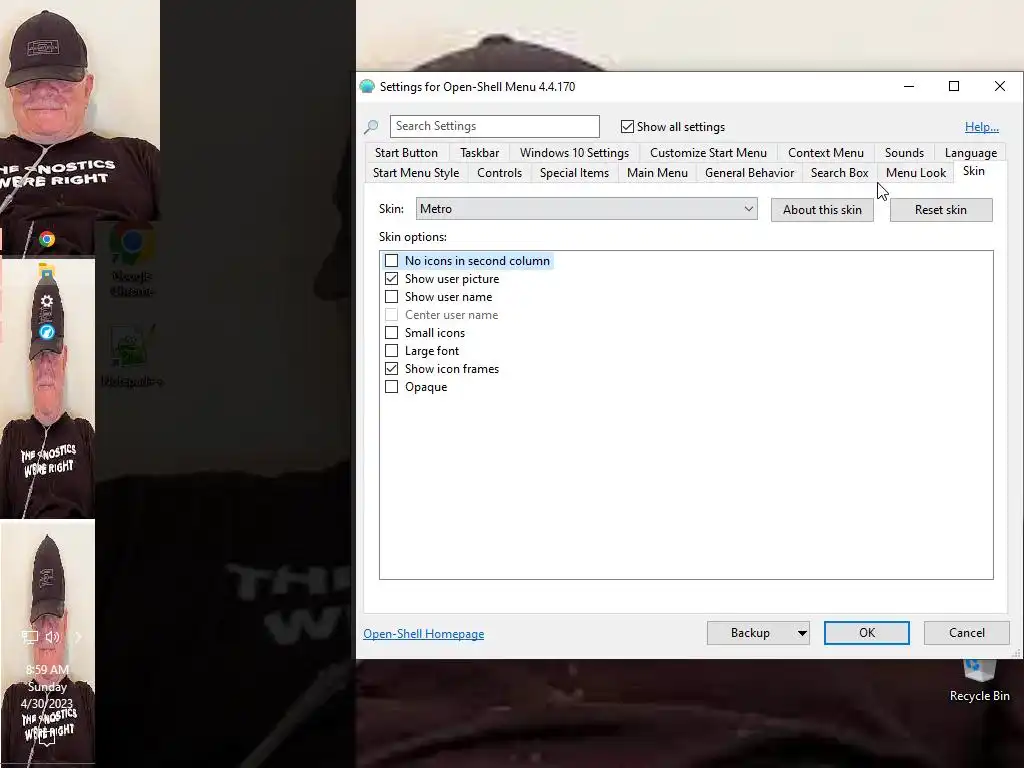Focus the Search Settings input field
The image size is (1024, 768).
pyautogui.click(x=494, y=126)
